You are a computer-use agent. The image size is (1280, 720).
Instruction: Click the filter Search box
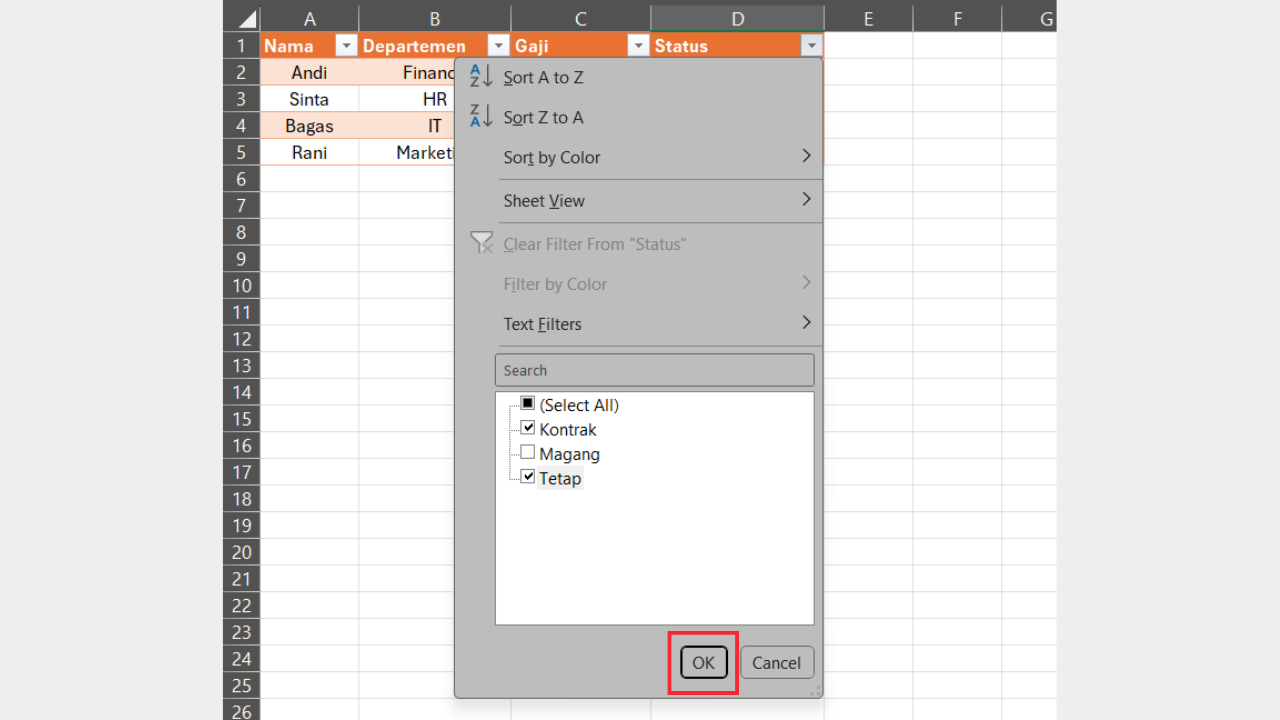pyautogui.click(x=654, y=370)
